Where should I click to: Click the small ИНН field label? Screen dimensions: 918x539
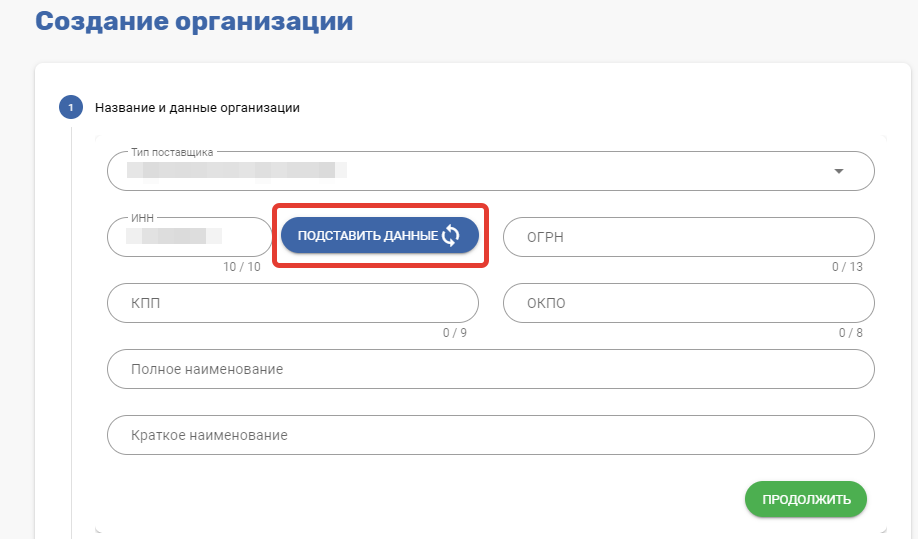pos(143,219)
